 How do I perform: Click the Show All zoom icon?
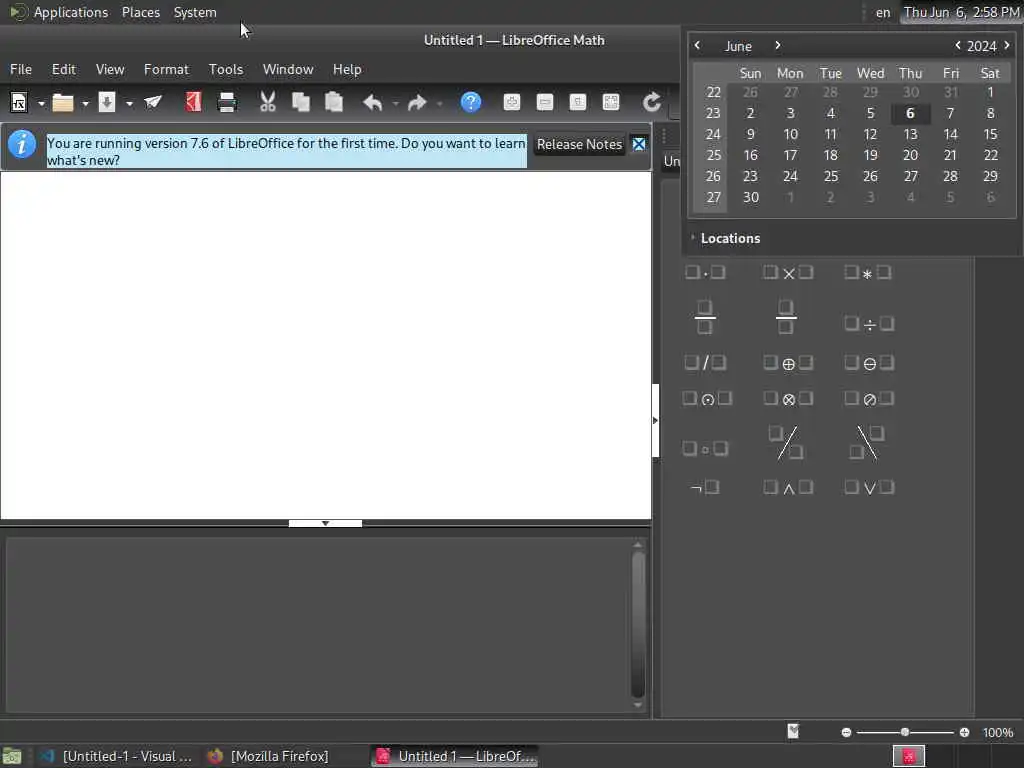click(611, 102)
